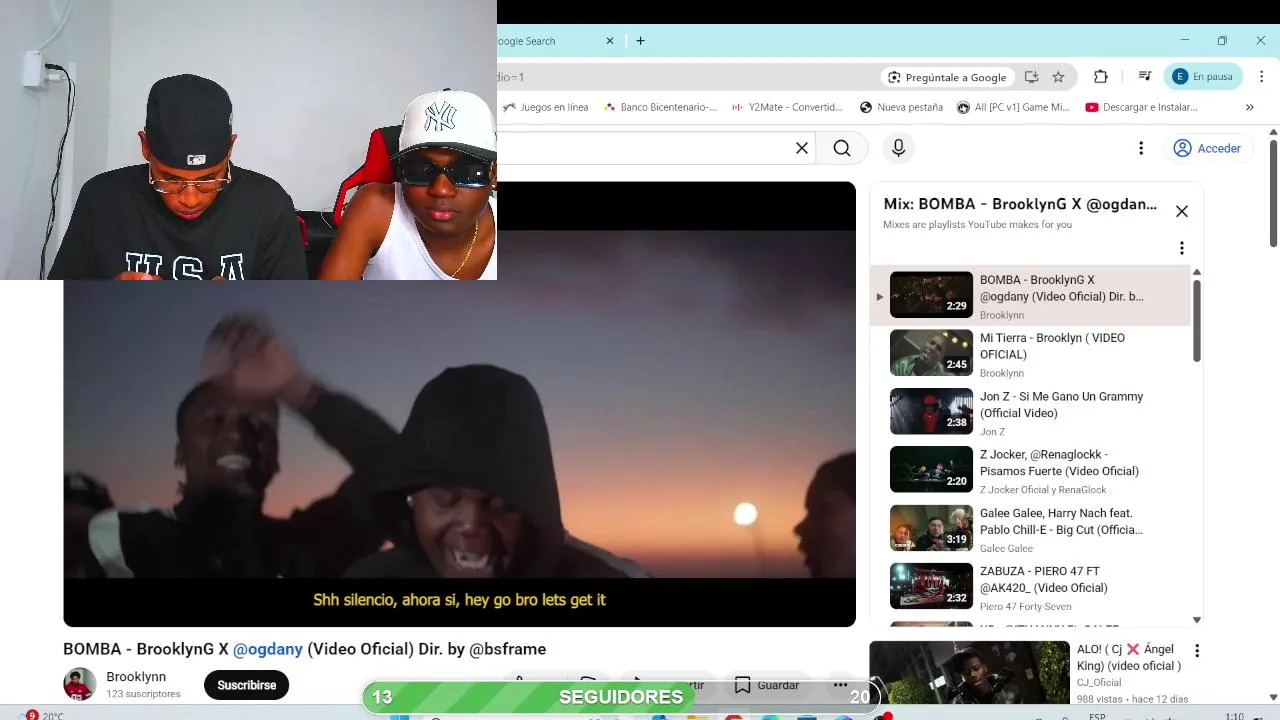1280x720 pixels.
Task: Play Mi Tierra - Brooklyn playlist video
Action: coord(1030,354)
